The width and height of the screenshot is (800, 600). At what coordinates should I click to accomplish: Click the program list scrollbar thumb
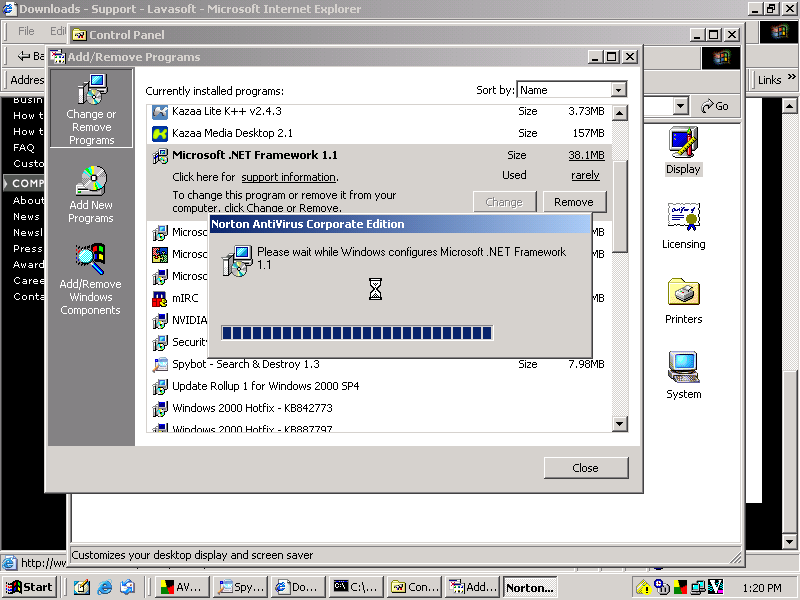pyautogui.click(x=619, y=206)
